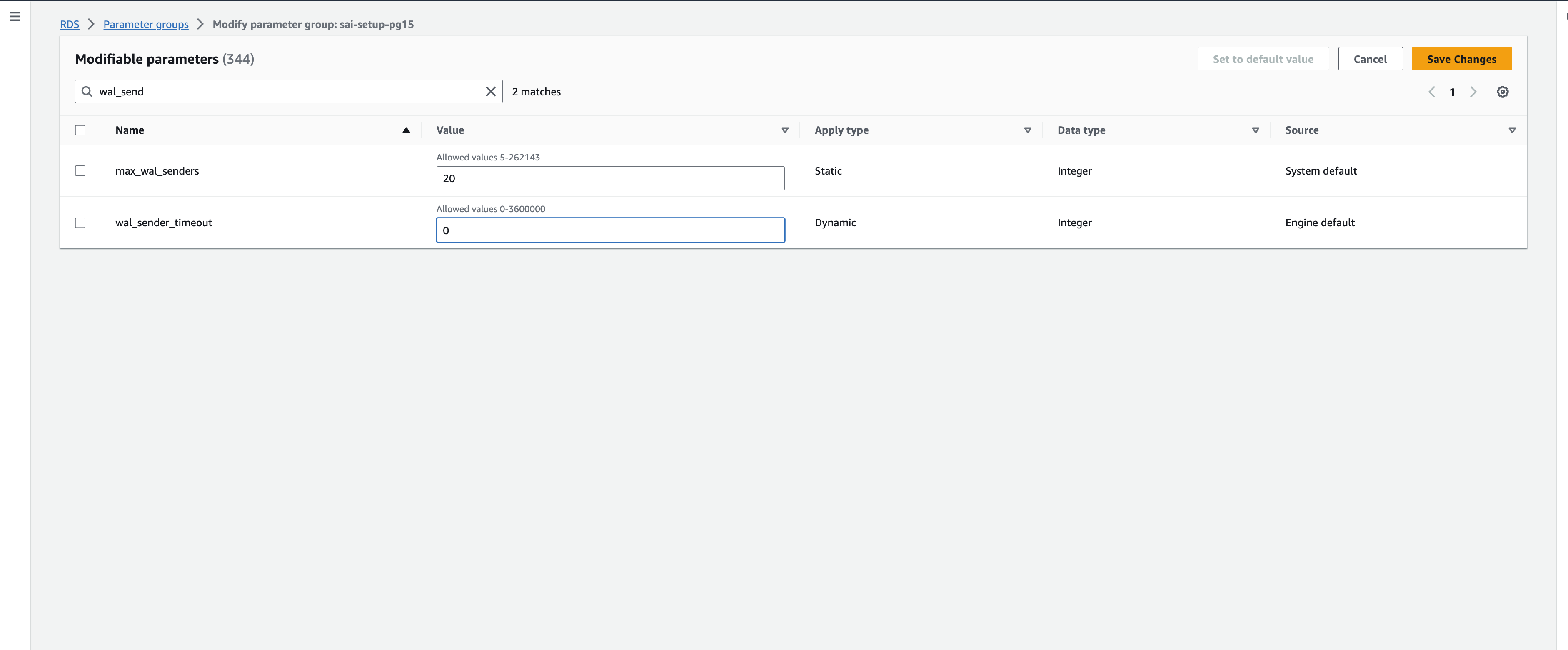Go to Parameter groups breadcrumb
This screenshot has height=650, width=1568.
(145, 24)
